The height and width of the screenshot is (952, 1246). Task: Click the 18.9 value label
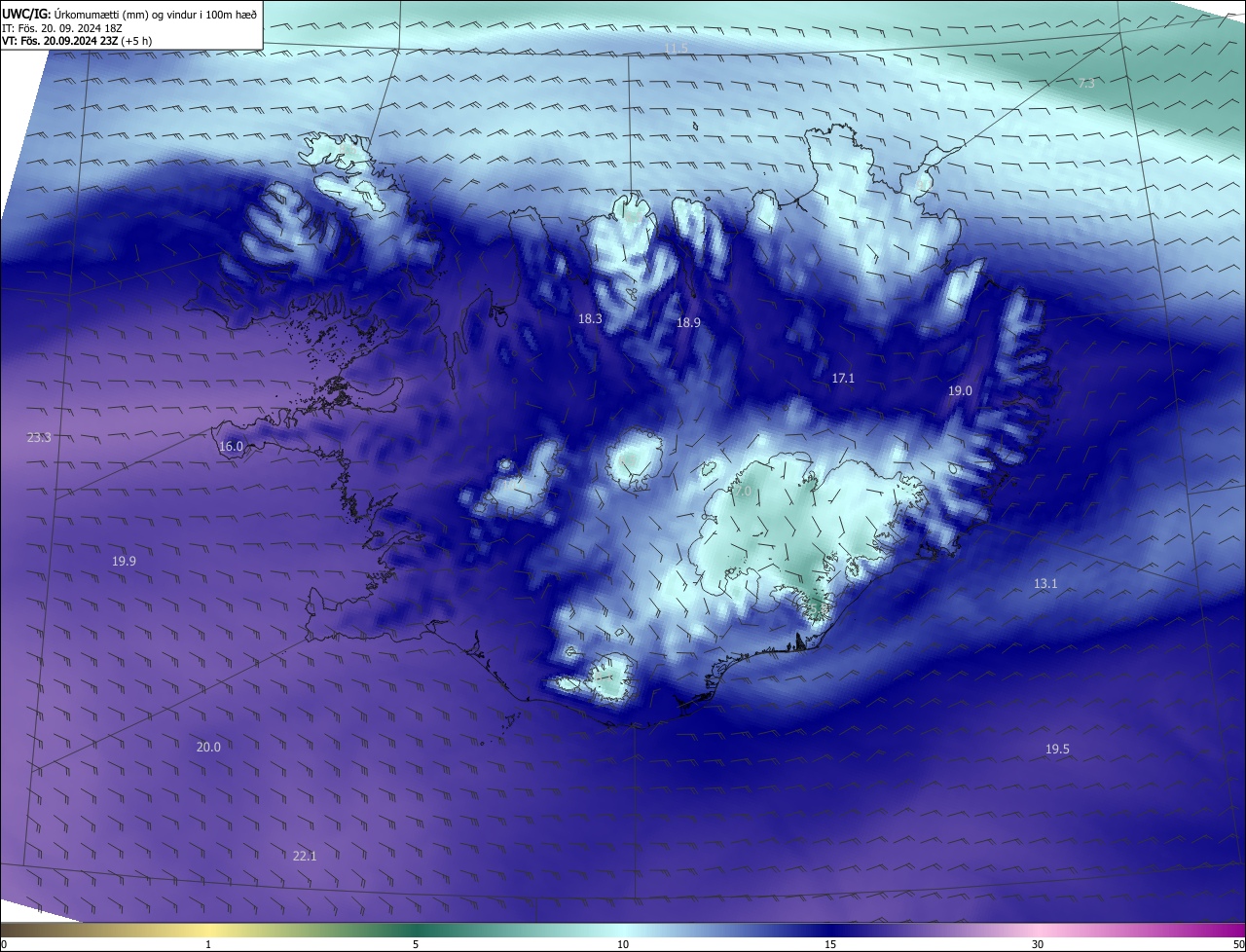click(x=688, y=323)
